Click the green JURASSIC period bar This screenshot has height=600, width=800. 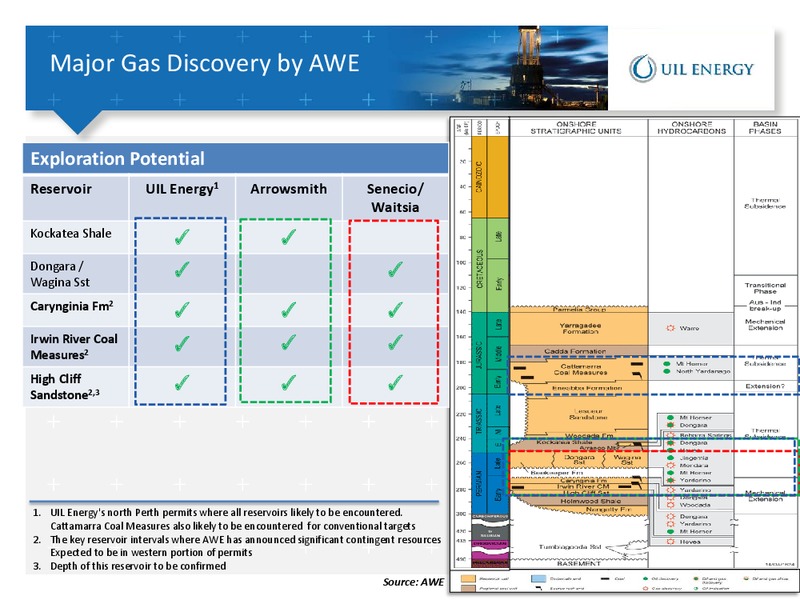click(479, 353)
